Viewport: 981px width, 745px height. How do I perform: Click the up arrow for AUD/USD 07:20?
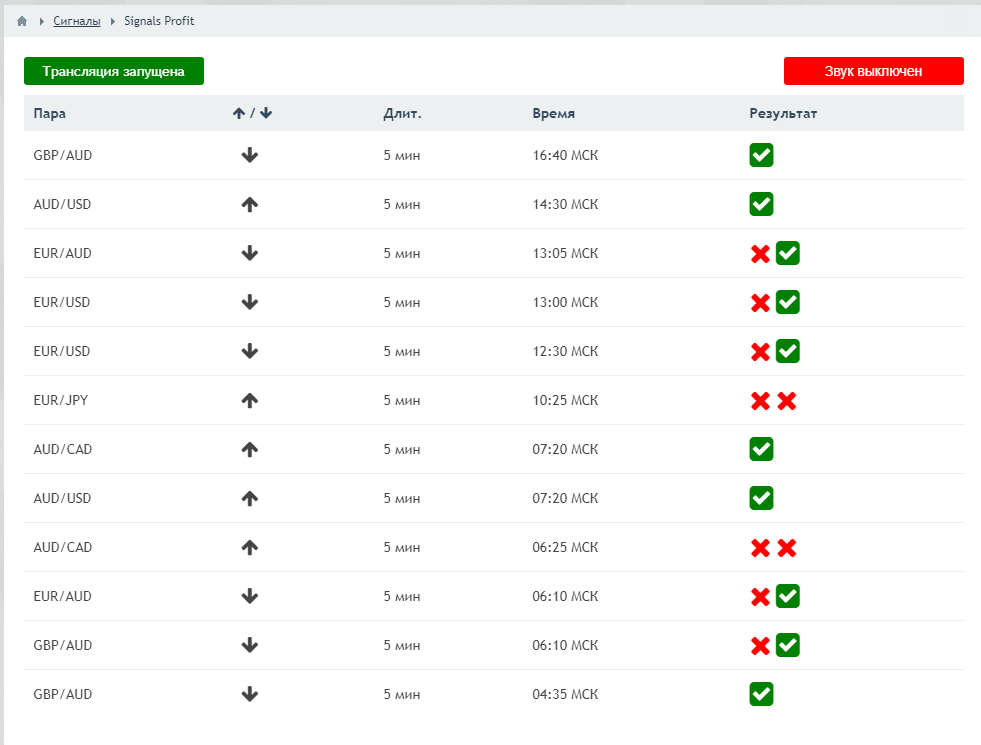[250, 499]
